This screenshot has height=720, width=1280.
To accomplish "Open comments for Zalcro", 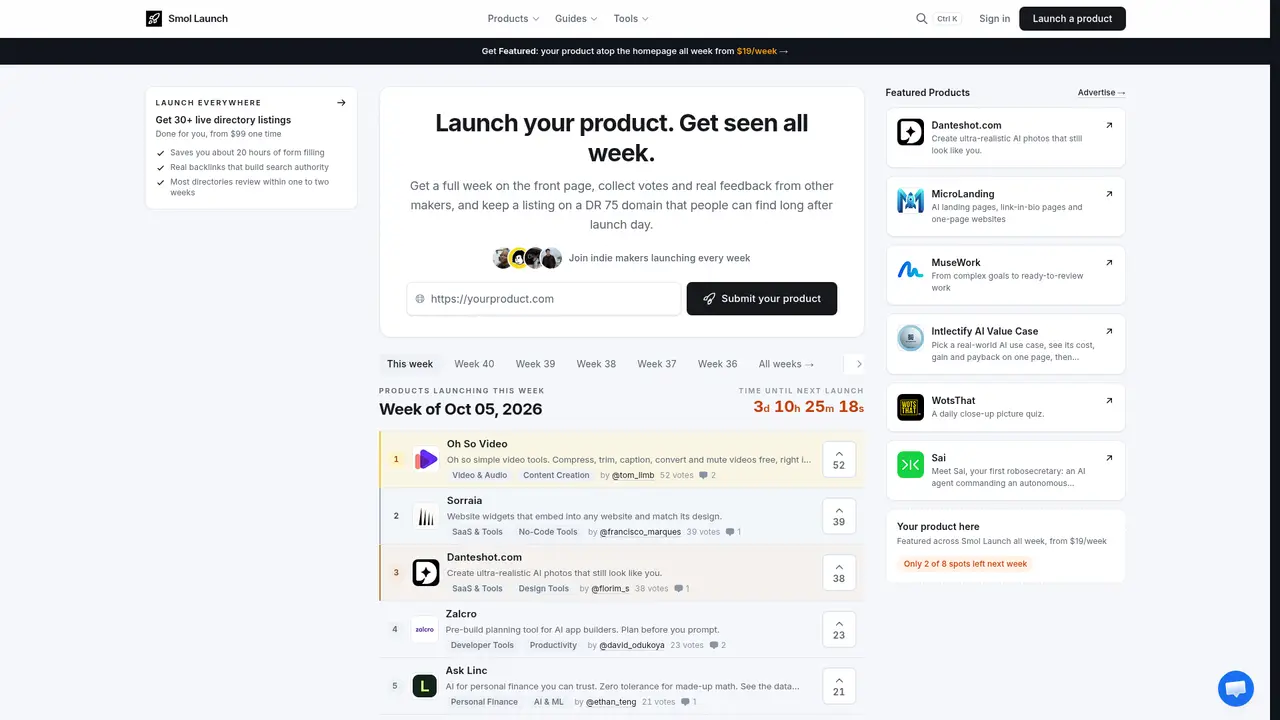I will 717,645.
